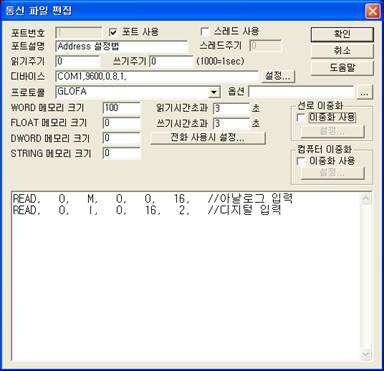Click the 포트설명 text field
This screenshot has width=384, height=371.
(122, 46)
